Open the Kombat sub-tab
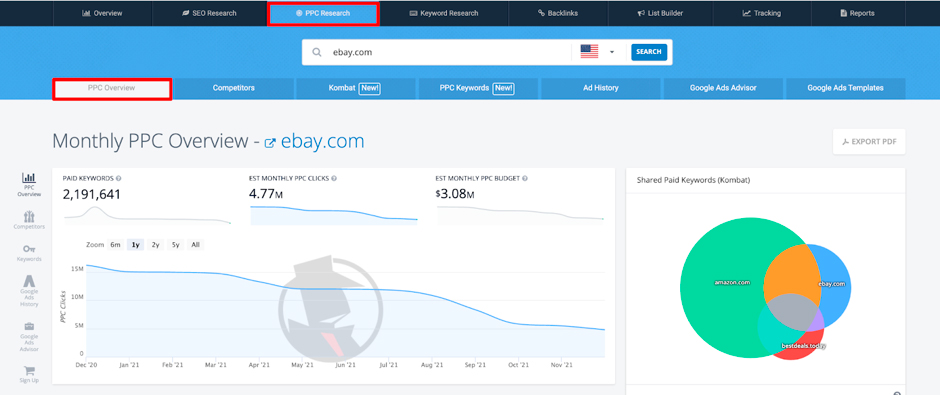The image size is (940, 395). pos(355,88)
